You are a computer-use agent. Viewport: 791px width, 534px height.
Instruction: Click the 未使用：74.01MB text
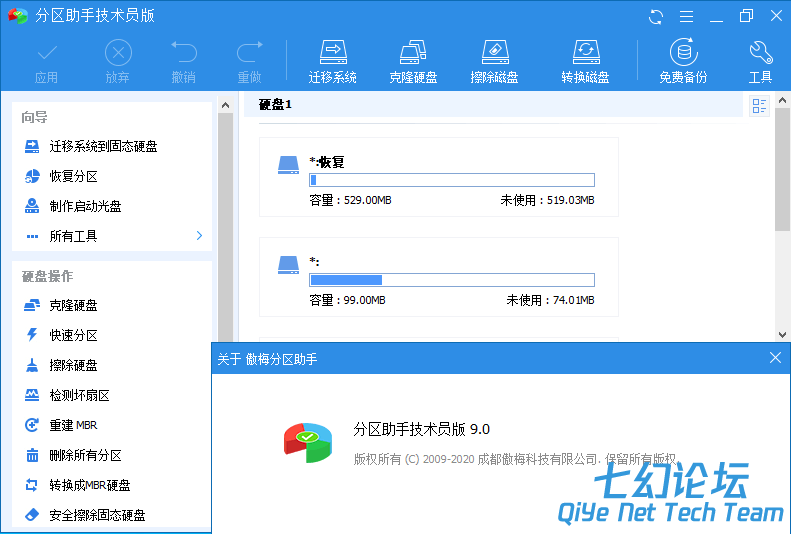(550, 300)
